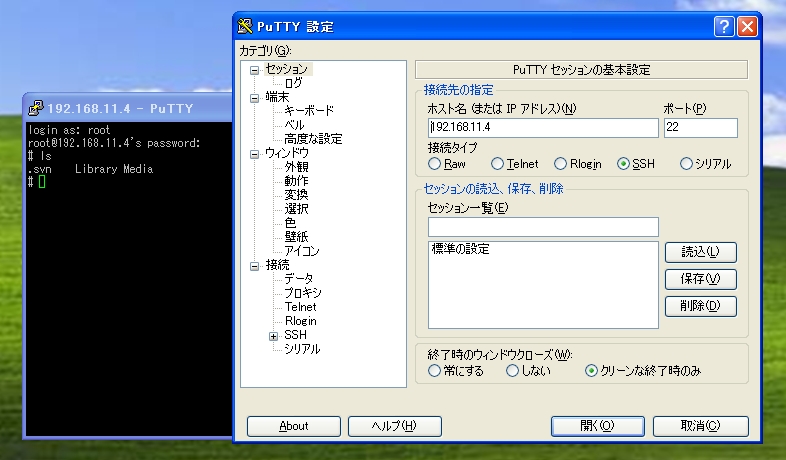Click the port number field

(701, 128)
